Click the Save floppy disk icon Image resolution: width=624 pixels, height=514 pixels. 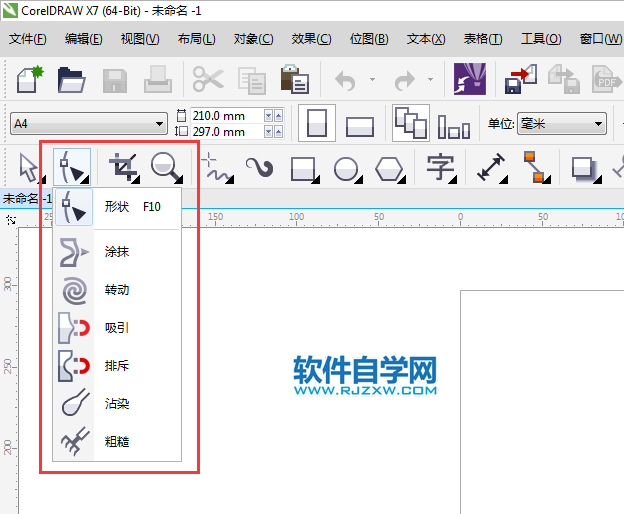tap(115, 81)
